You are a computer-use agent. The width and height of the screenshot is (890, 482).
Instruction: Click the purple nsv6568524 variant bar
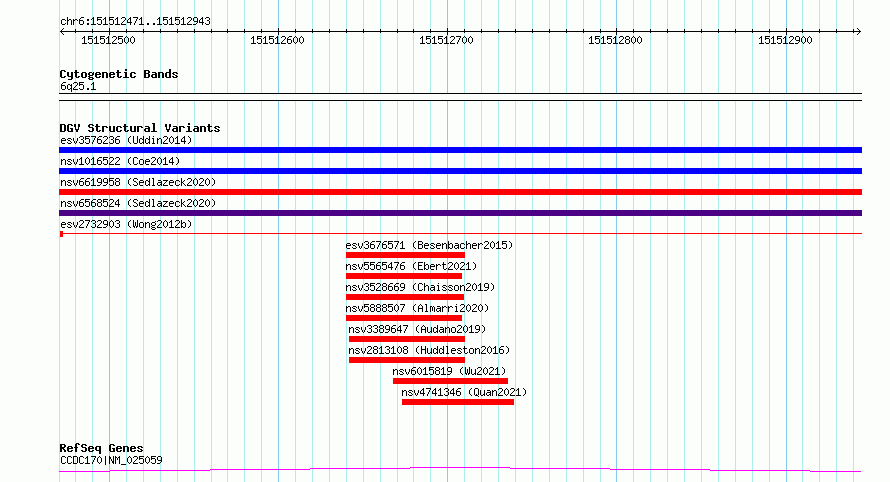tap(460, 213)
